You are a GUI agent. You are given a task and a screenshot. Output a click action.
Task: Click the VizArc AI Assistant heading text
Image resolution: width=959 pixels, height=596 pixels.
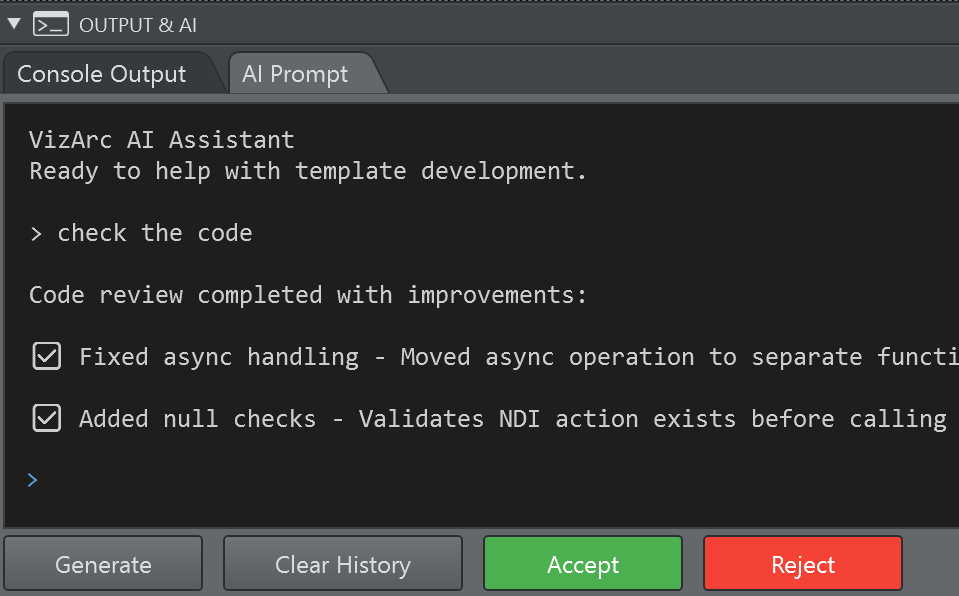coord(161,139)
